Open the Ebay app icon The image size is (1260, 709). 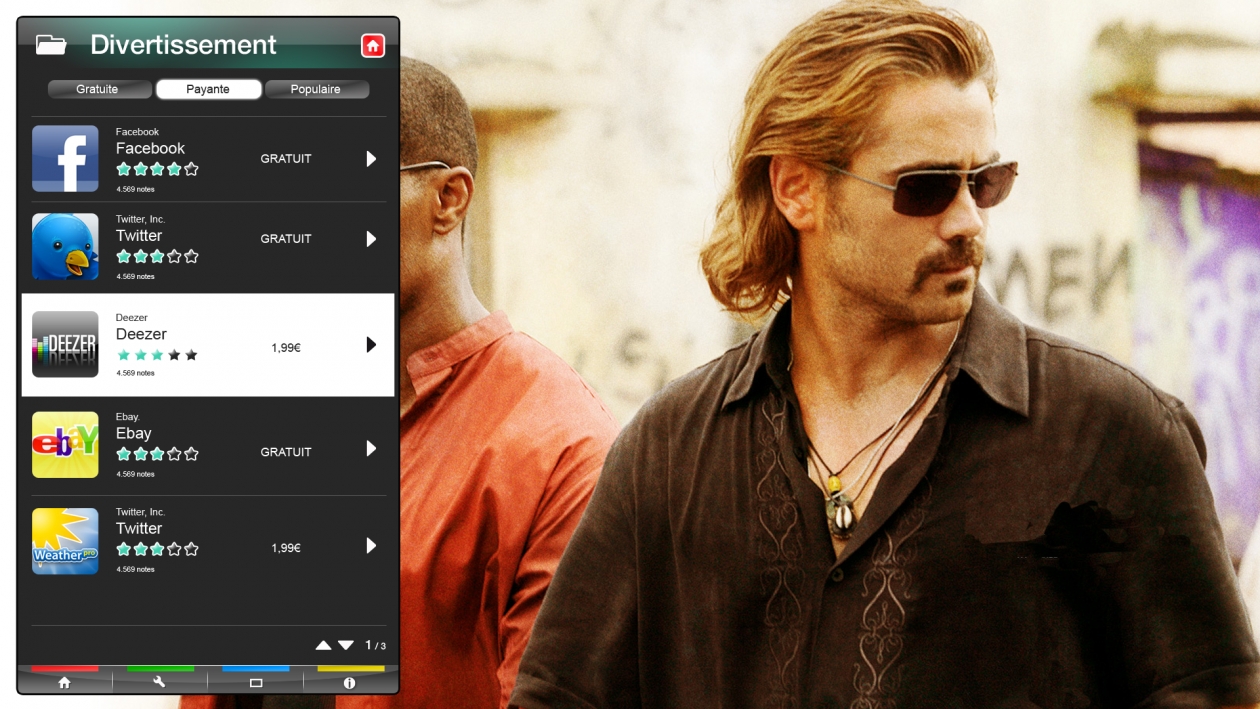click(65, 444)
